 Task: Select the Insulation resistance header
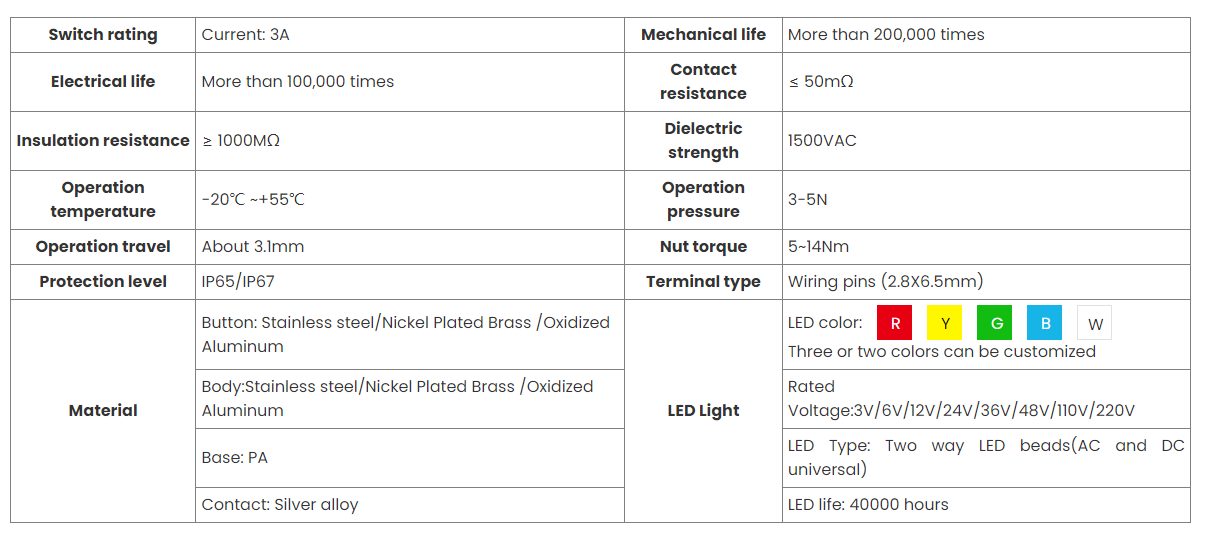click(x=103, y=140)
